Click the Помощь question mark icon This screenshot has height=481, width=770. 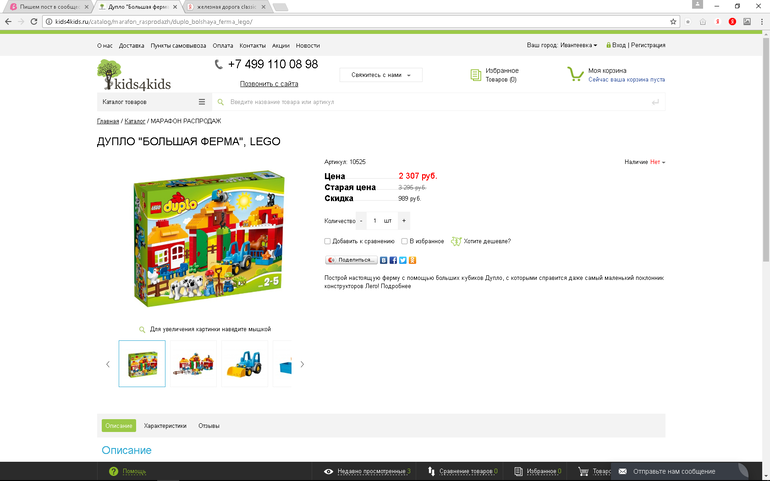click(x=113, y=471)
